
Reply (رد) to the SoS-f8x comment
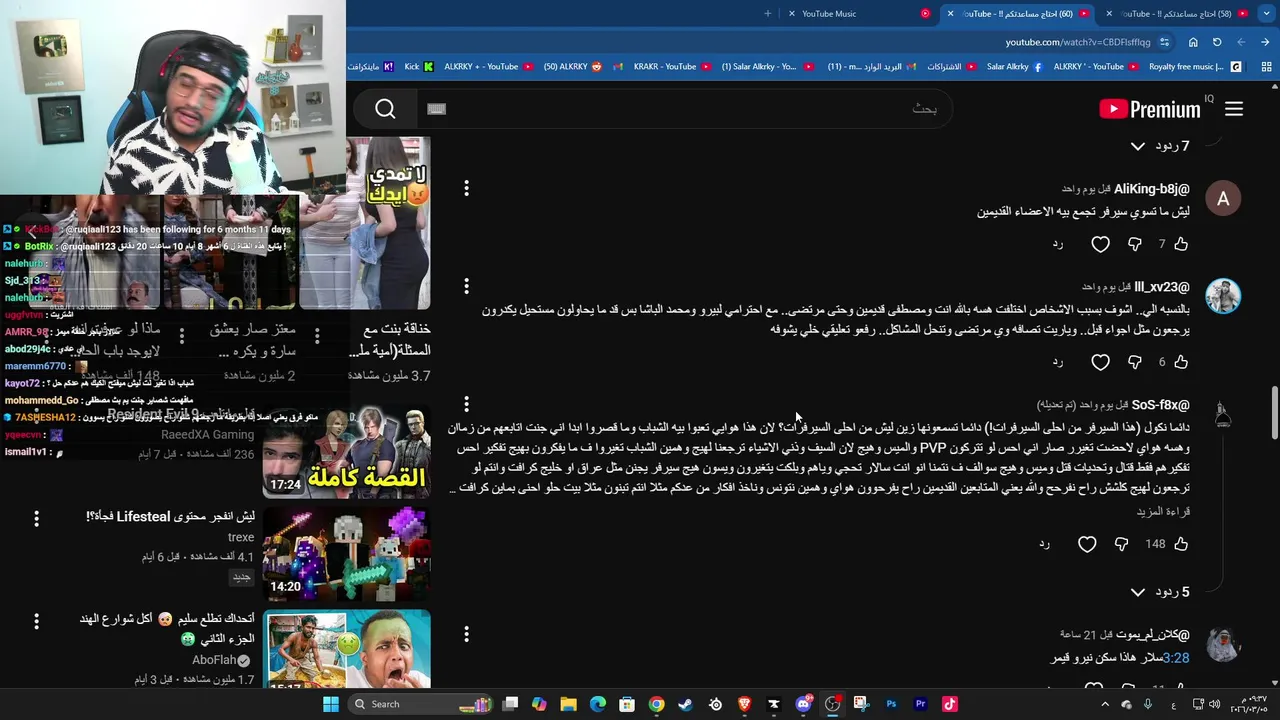(1044, 544)
